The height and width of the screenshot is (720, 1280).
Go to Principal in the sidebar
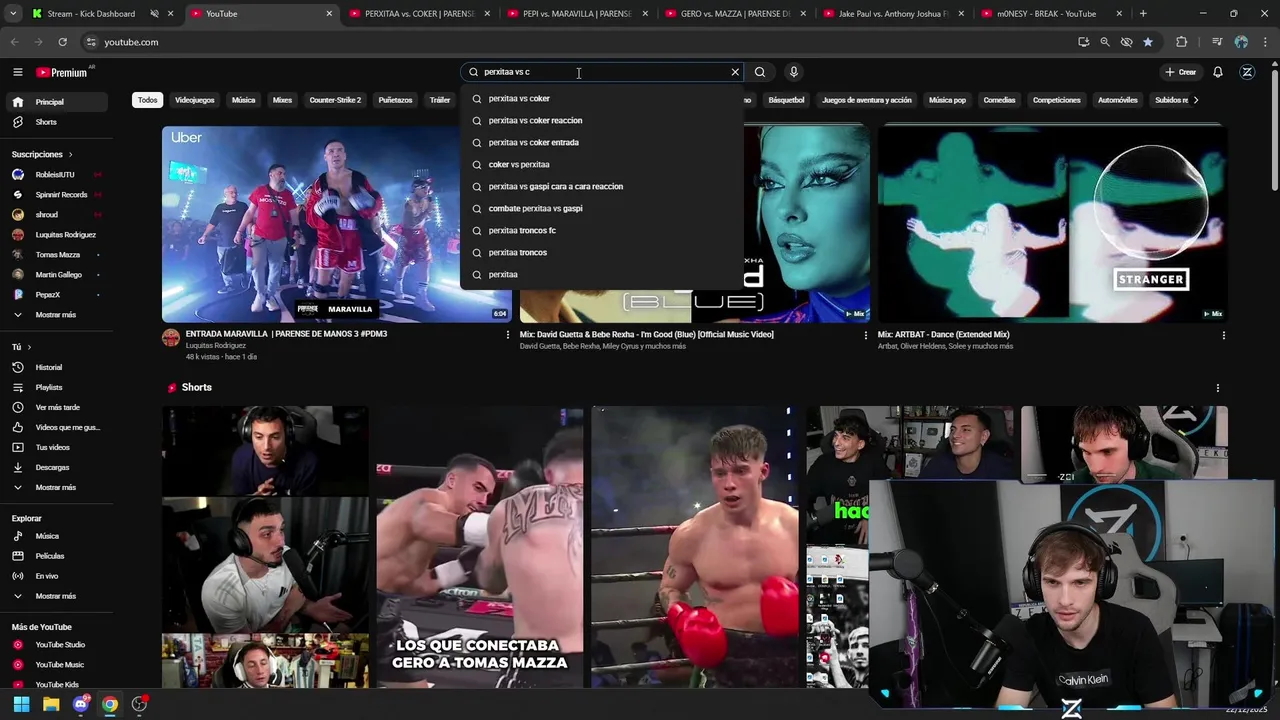pyautogui.click(x=56, y=102)
